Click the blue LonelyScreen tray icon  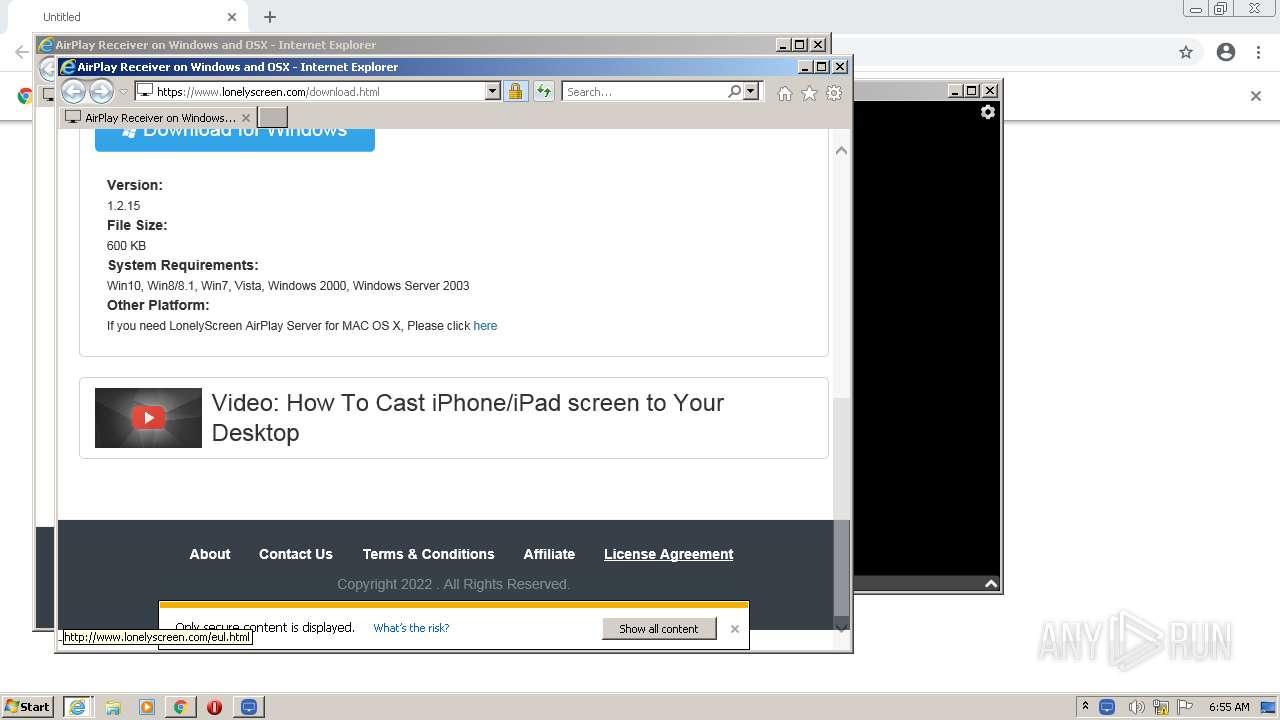pos(1107,707)
